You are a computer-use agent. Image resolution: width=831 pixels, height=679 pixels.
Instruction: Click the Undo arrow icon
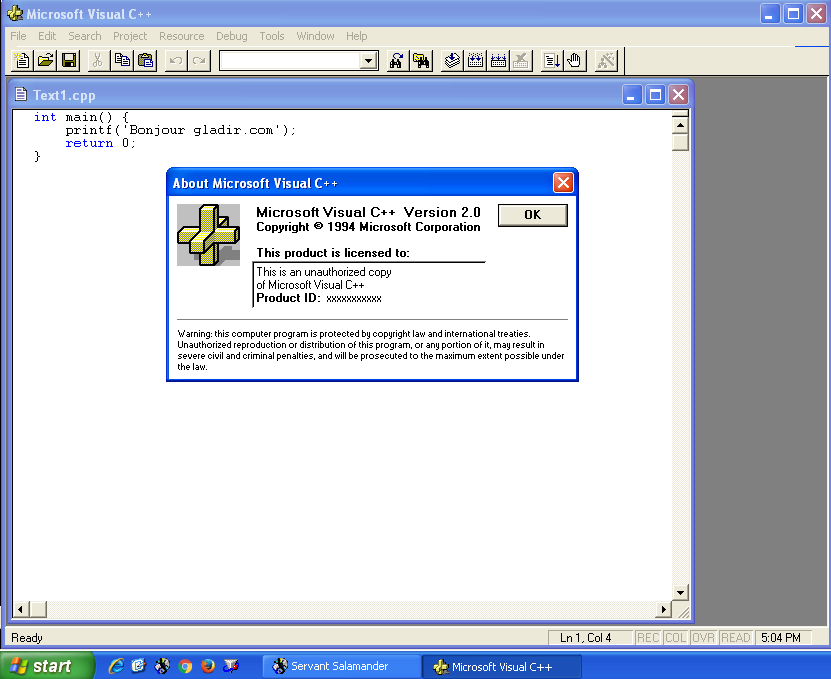[x=176, y=60]
